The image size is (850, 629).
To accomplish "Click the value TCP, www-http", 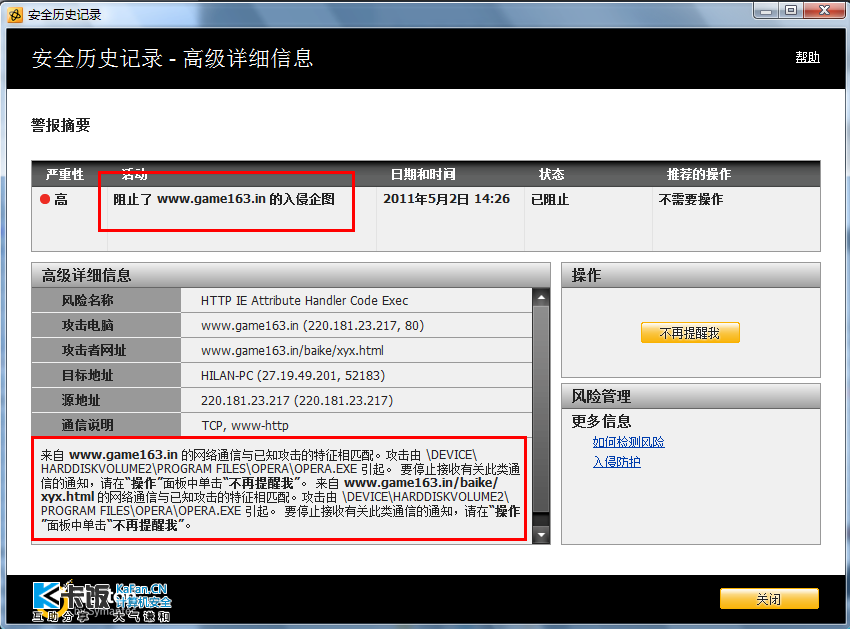I will tap(245, 425).
